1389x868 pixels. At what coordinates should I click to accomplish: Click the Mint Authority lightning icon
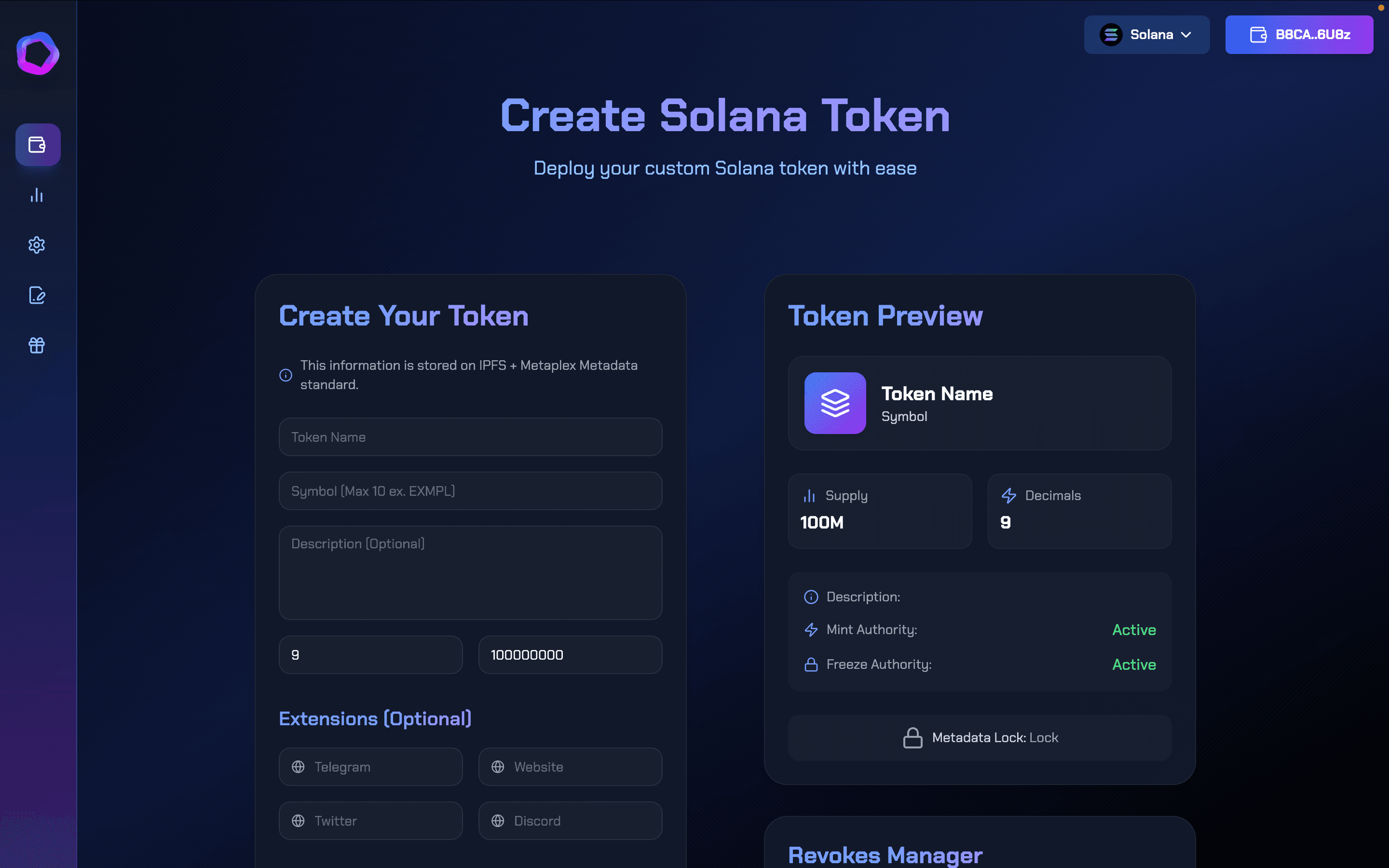click(811, 630)
